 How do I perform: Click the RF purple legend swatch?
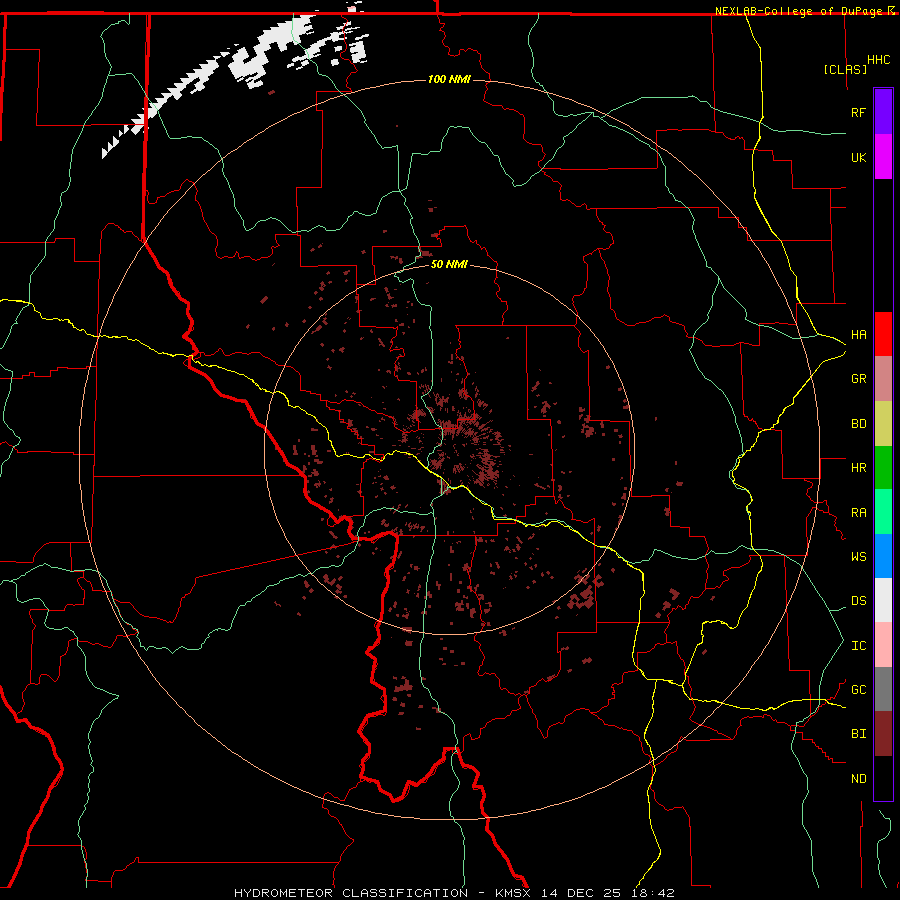tap(883, 112)
